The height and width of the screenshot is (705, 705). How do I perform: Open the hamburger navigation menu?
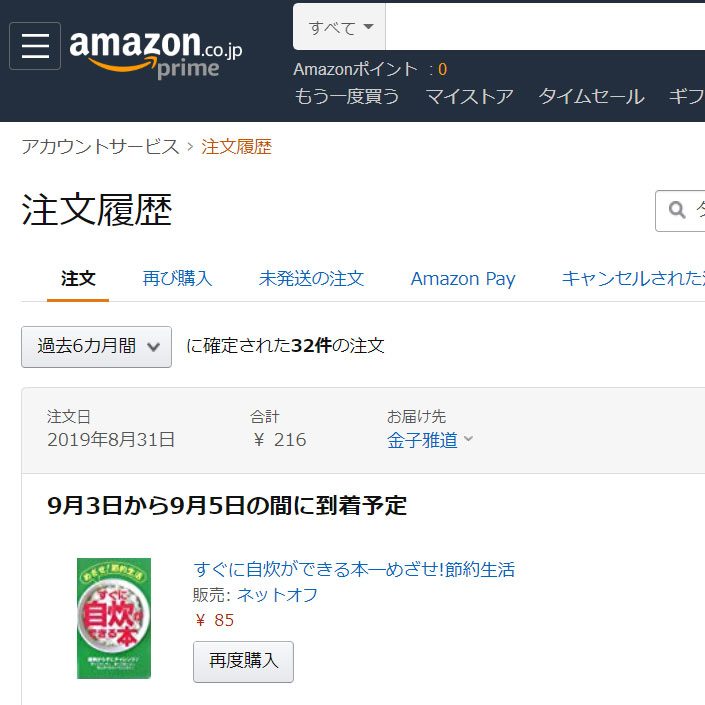(x=35, y=46)
